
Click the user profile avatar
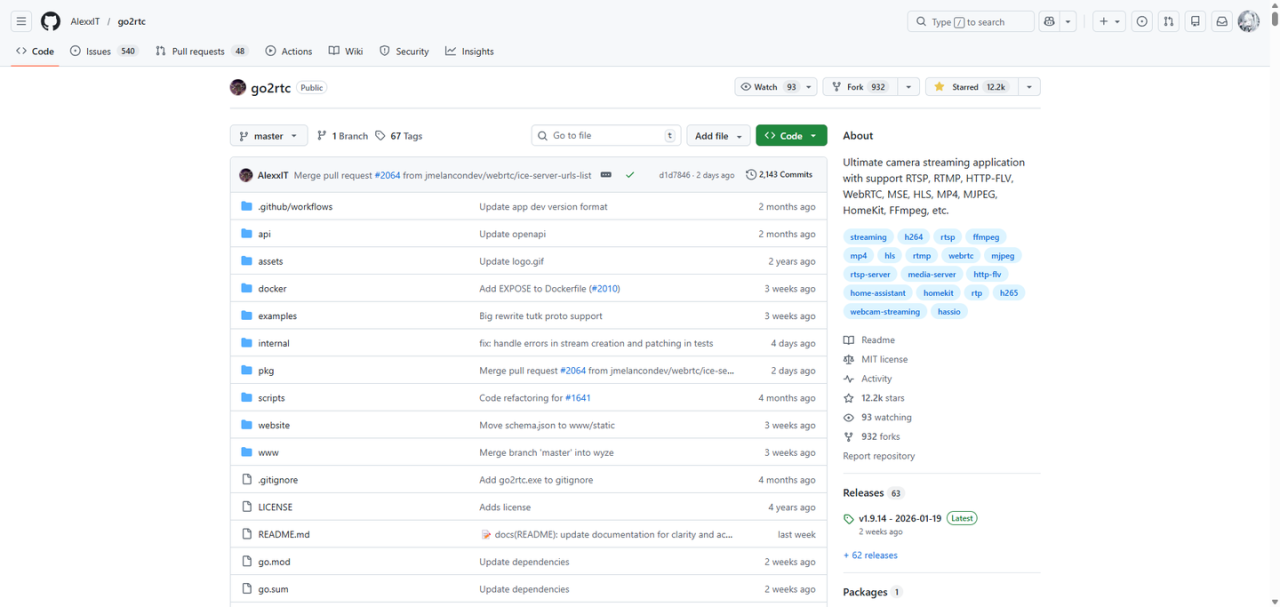[1248, 22]
